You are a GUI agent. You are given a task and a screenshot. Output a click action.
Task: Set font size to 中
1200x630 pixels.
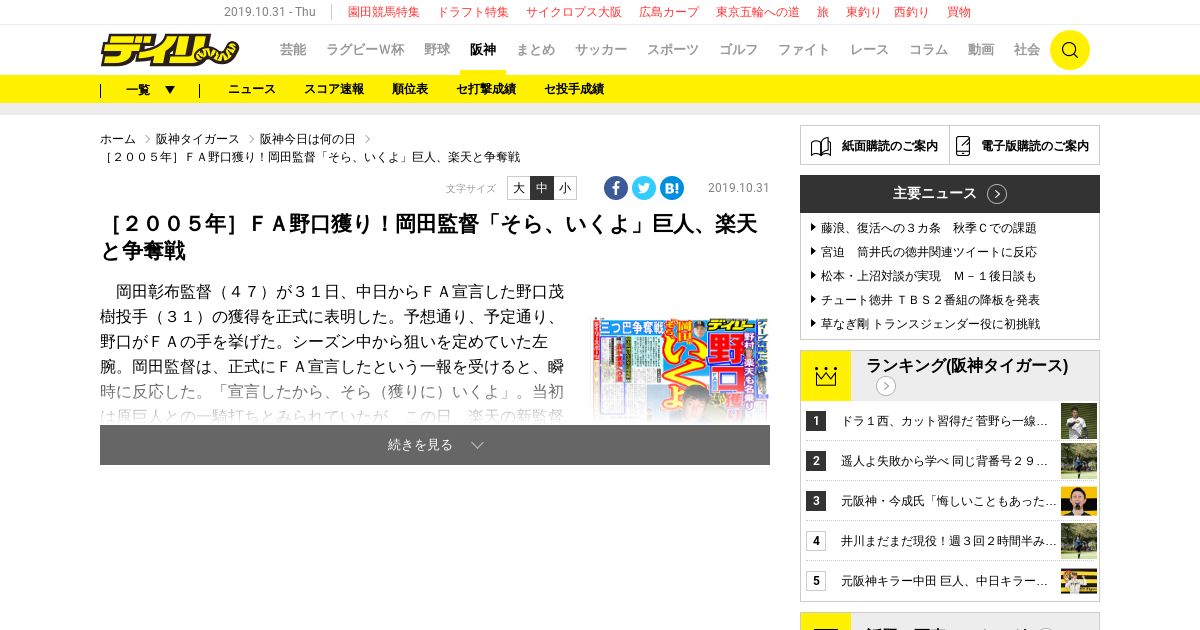point(542,188)
